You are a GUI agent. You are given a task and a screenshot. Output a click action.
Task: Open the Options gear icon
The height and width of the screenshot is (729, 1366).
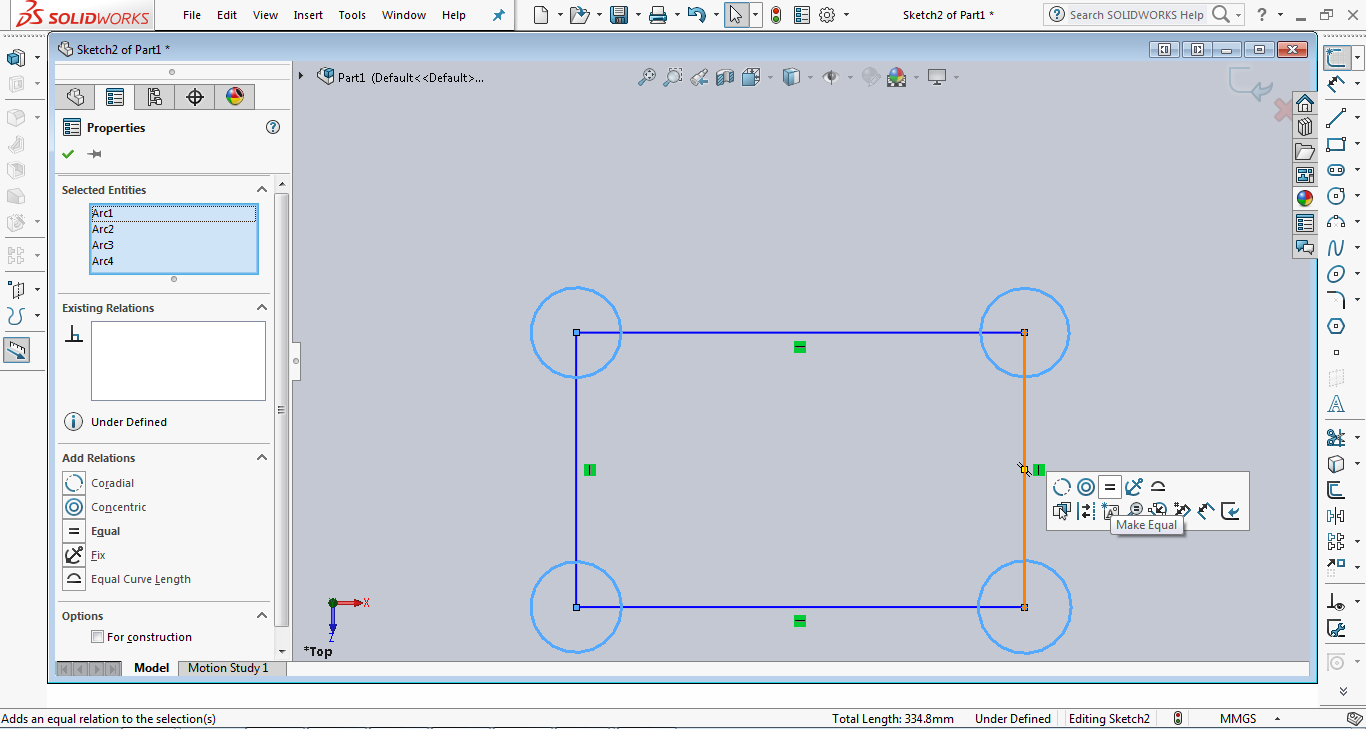coord(827,15)
